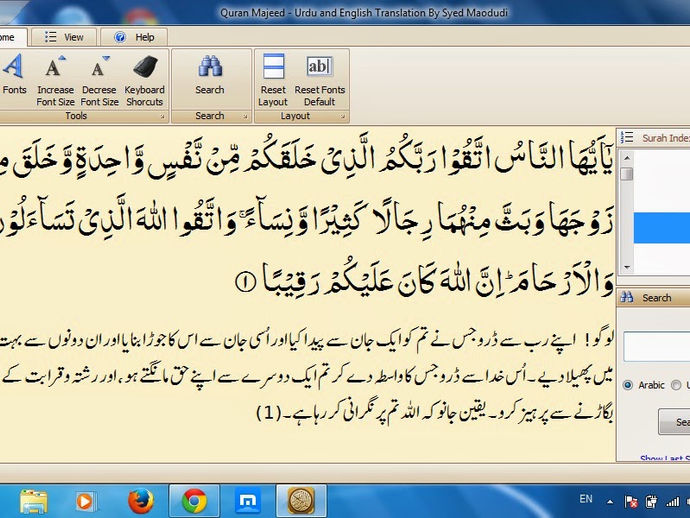Open the Fonts tool
The image size is (690, 518).
tap(13, 74)
